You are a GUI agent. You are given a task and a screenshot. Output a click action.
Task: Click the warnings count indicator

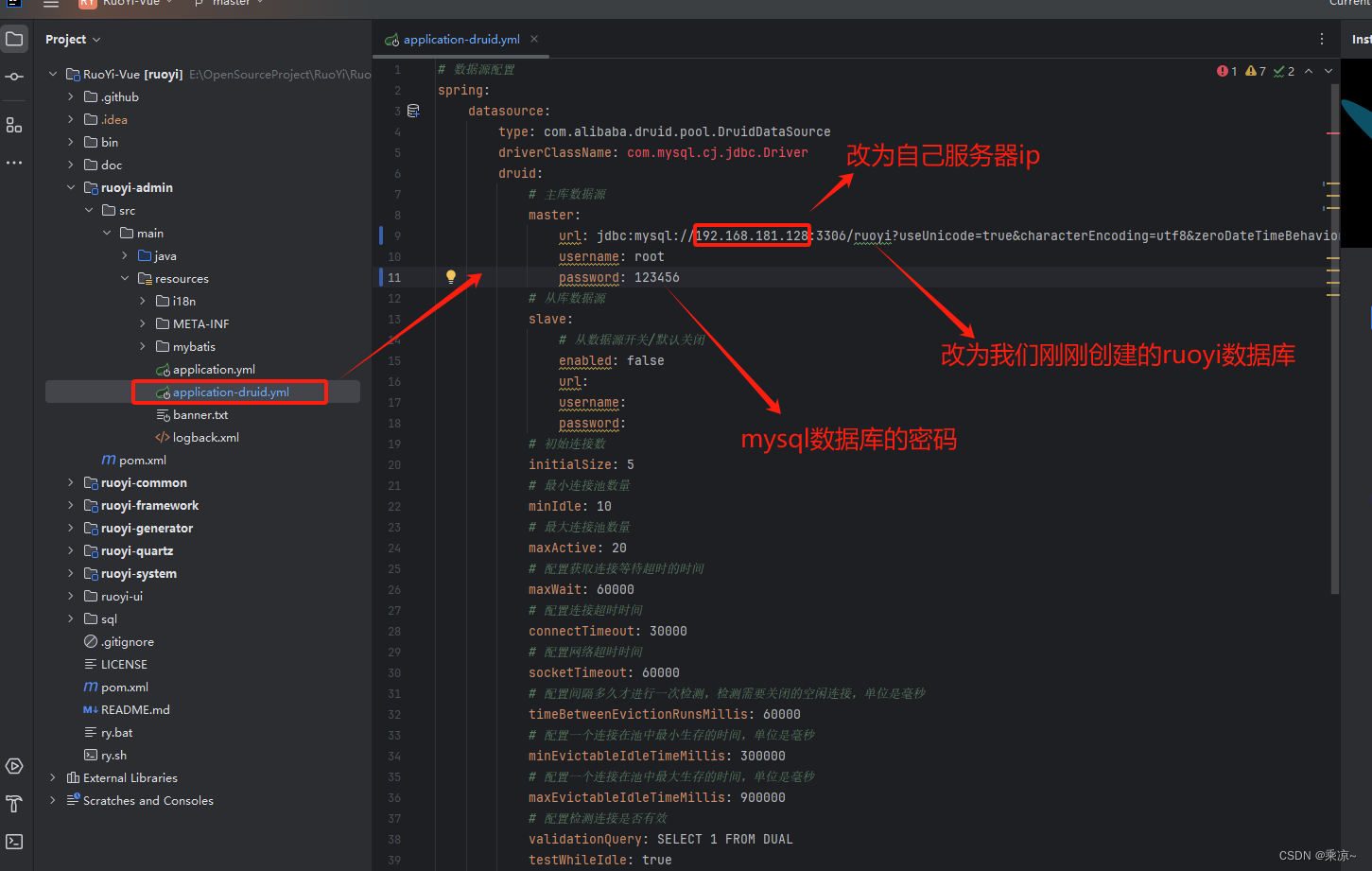point(1256,71)
